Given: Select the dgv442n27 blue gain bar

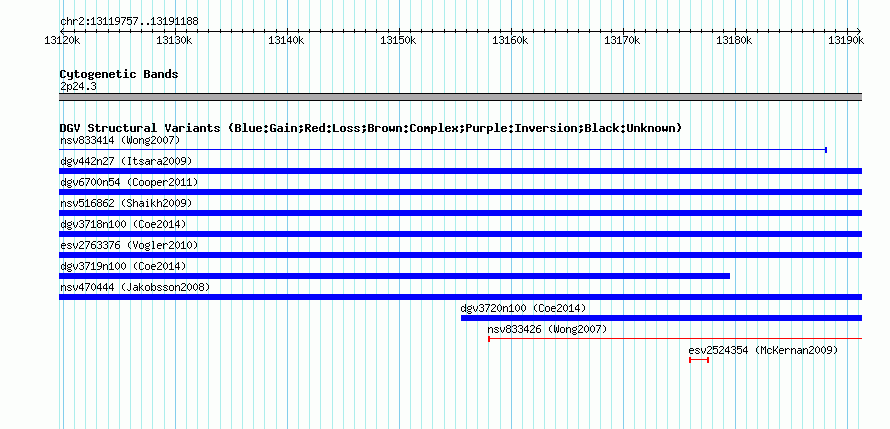Looking at the screenshot, I should 460,171.
